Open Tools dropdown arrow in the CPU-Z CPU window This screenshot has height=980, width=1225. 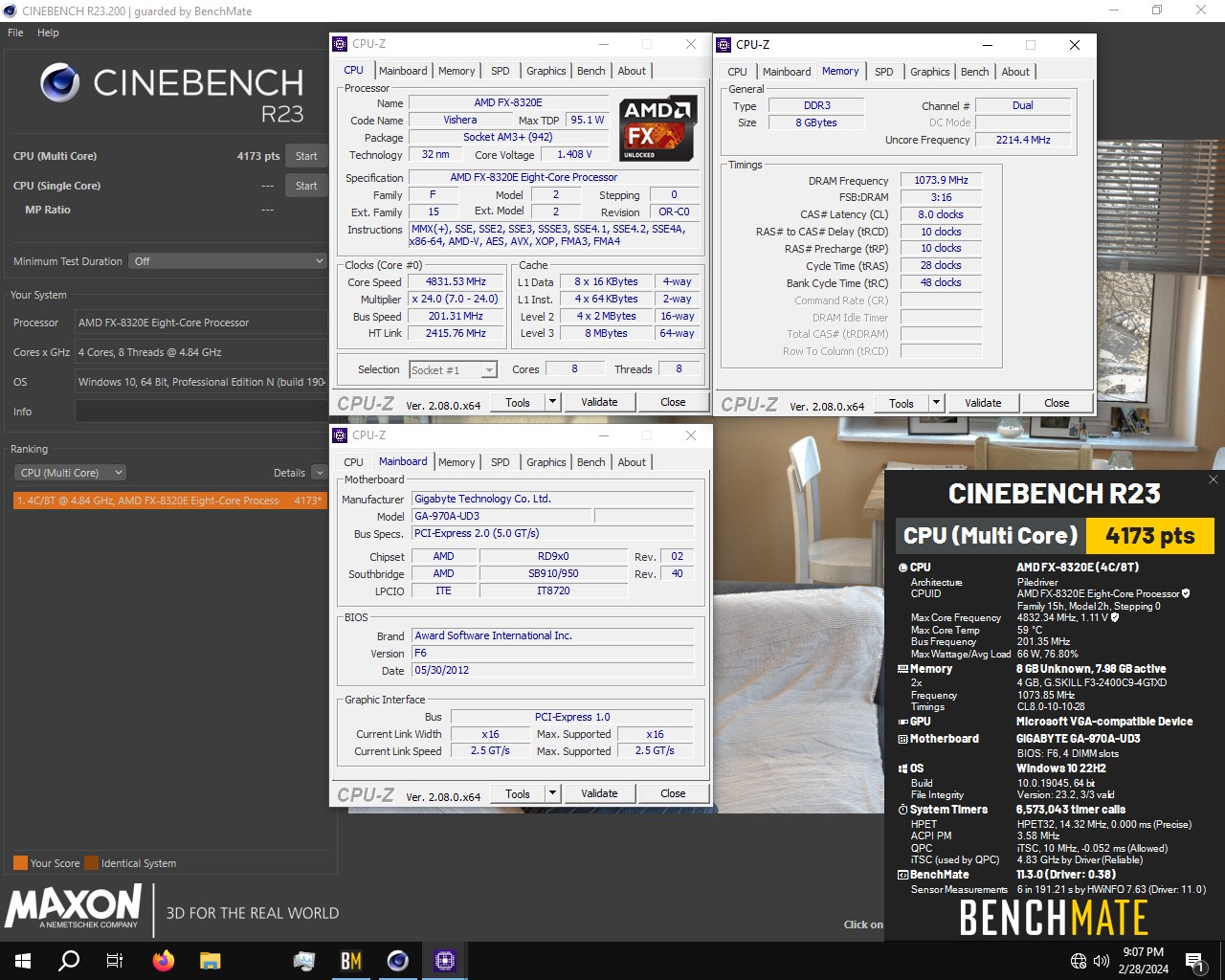(552, 402)
